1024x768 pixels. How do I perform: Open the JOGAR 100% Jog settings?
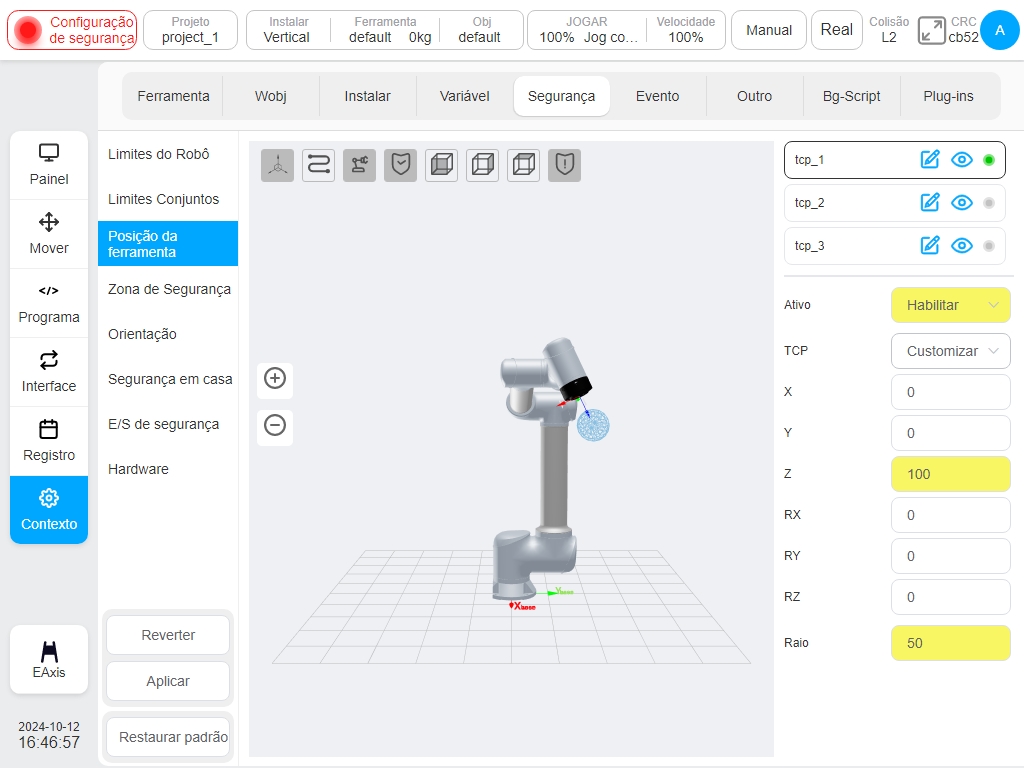coord(586,30)
